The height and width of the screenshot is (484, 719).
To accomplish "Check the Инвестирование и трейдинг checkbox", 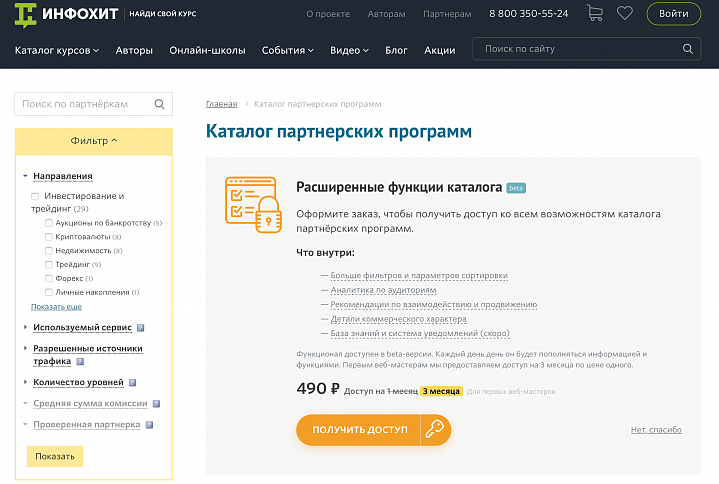I will coord(35,196).
